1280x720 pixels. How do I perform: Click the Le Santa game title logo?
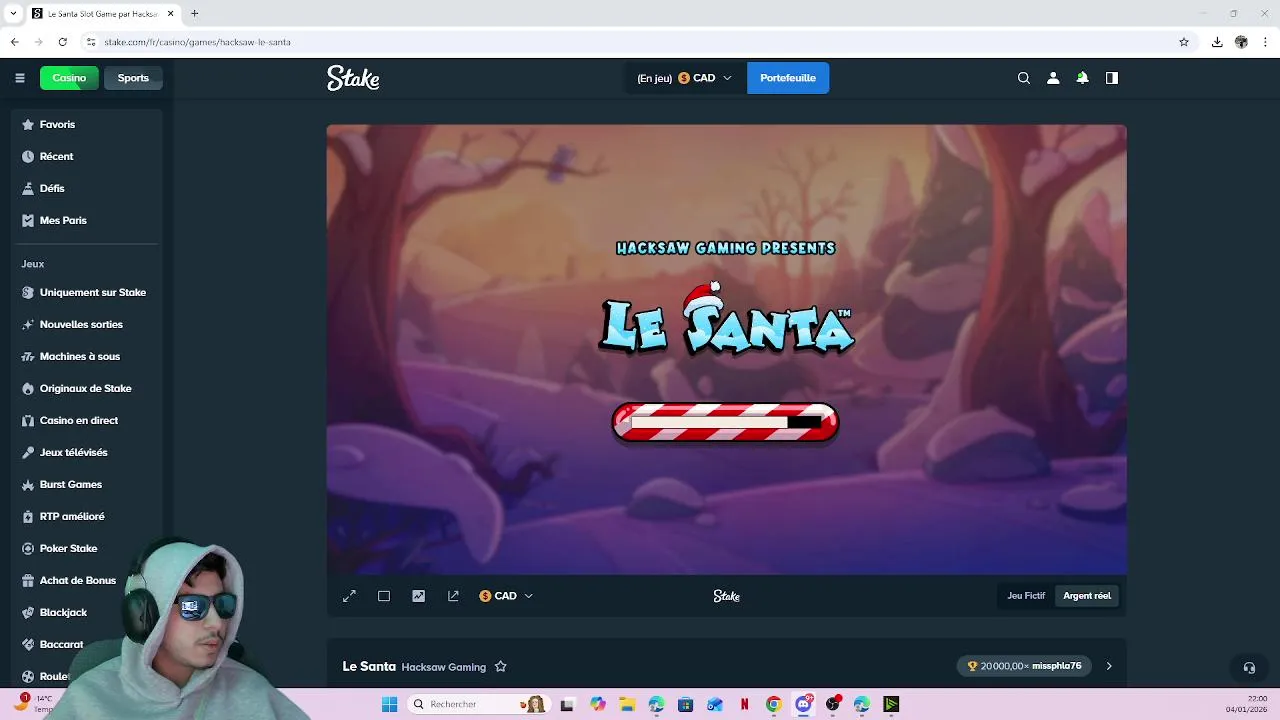pos(726,319)
